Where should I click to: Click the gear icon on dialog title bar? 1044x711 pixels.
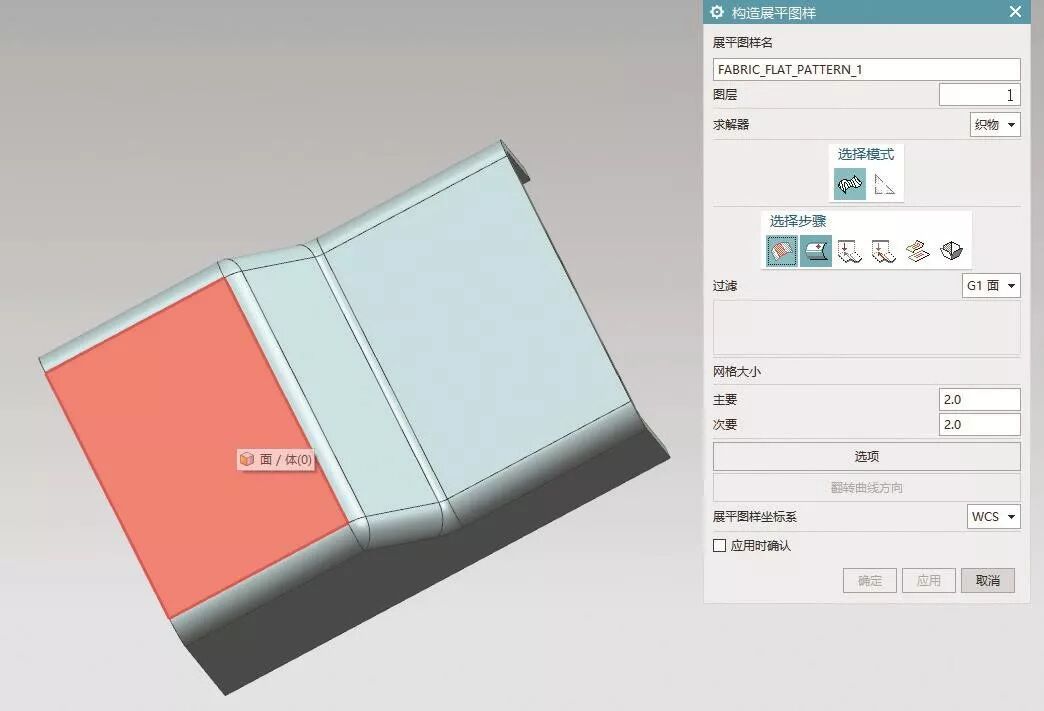716,12
